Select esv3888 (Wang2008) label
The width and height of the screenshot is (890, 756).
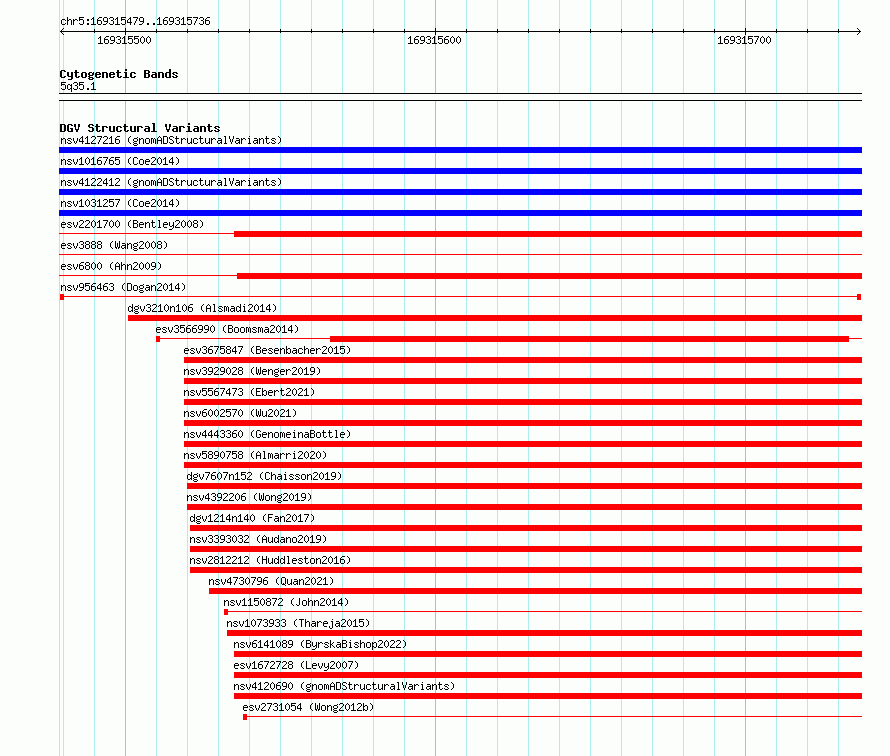114,245
